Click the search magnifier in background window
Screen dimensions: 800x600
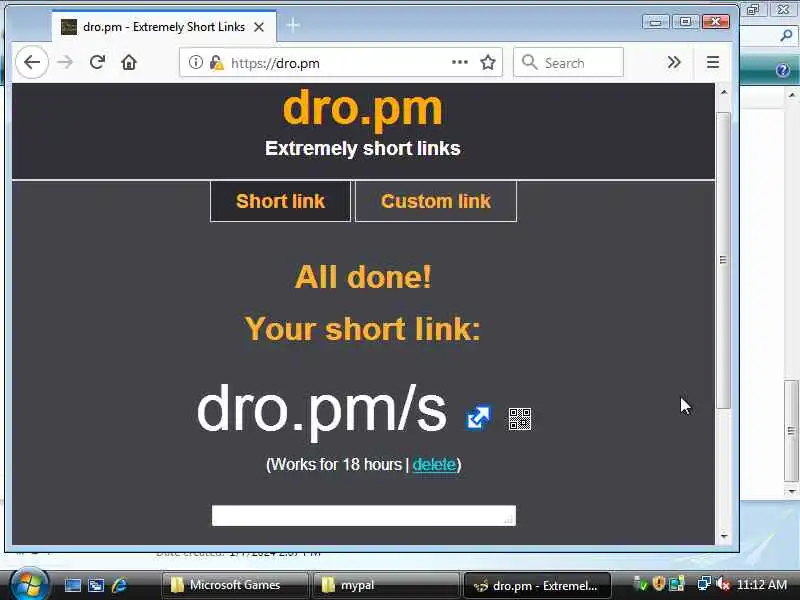[x=786, y=35]
